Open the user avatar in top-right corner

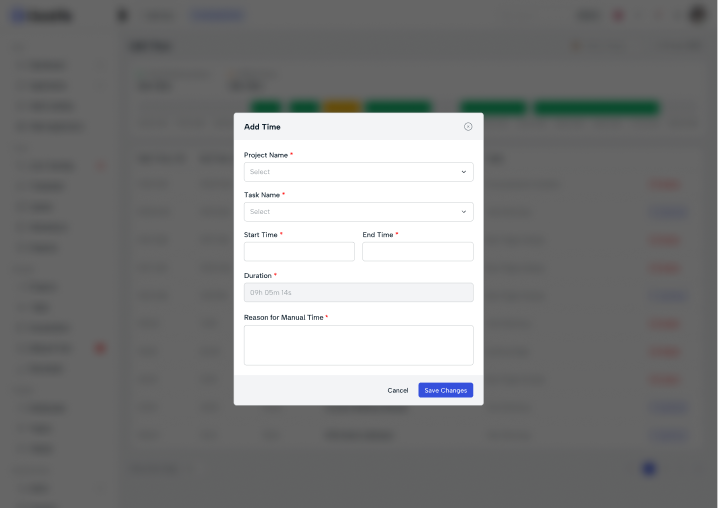click(697, 15)
